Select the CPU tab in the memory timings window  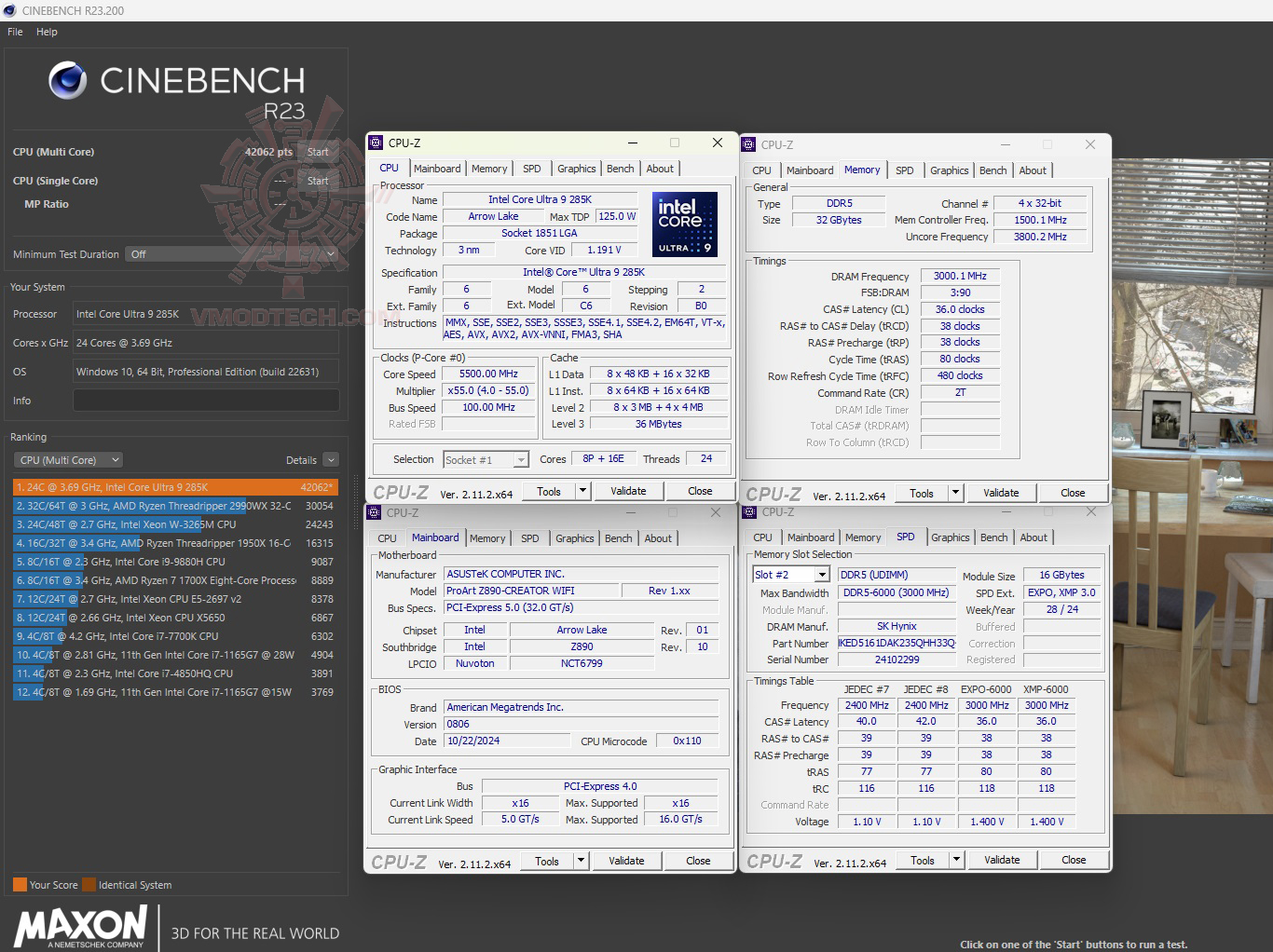click(x=761, y=170)
